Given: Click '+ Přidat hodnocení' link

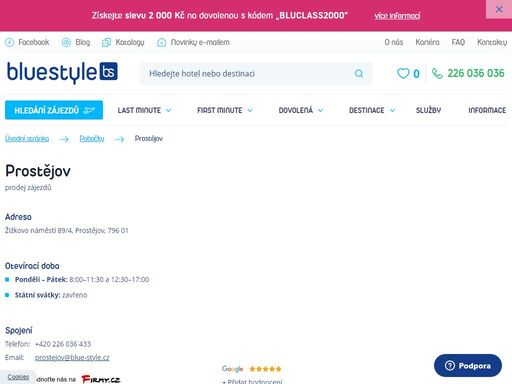Looking at the screenshot, I should [252, 381].
